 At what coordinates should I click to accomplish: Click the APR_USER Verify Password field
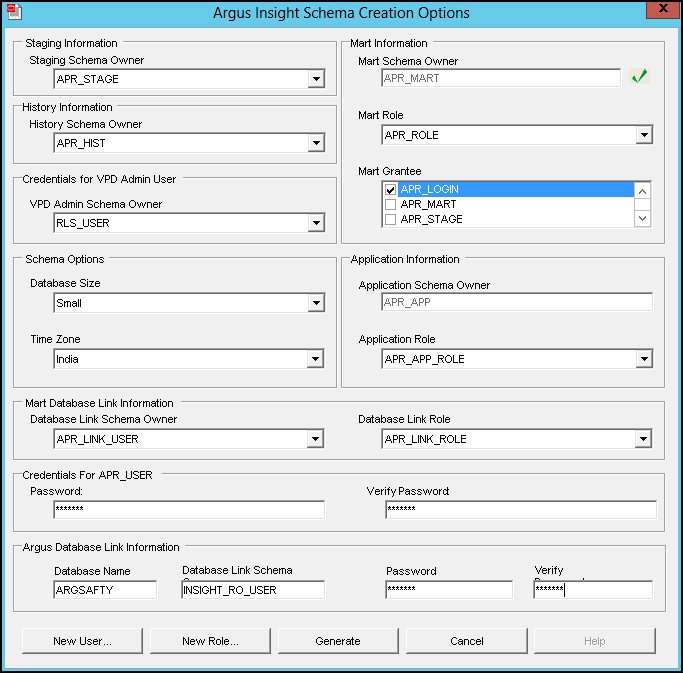(521, 509)
